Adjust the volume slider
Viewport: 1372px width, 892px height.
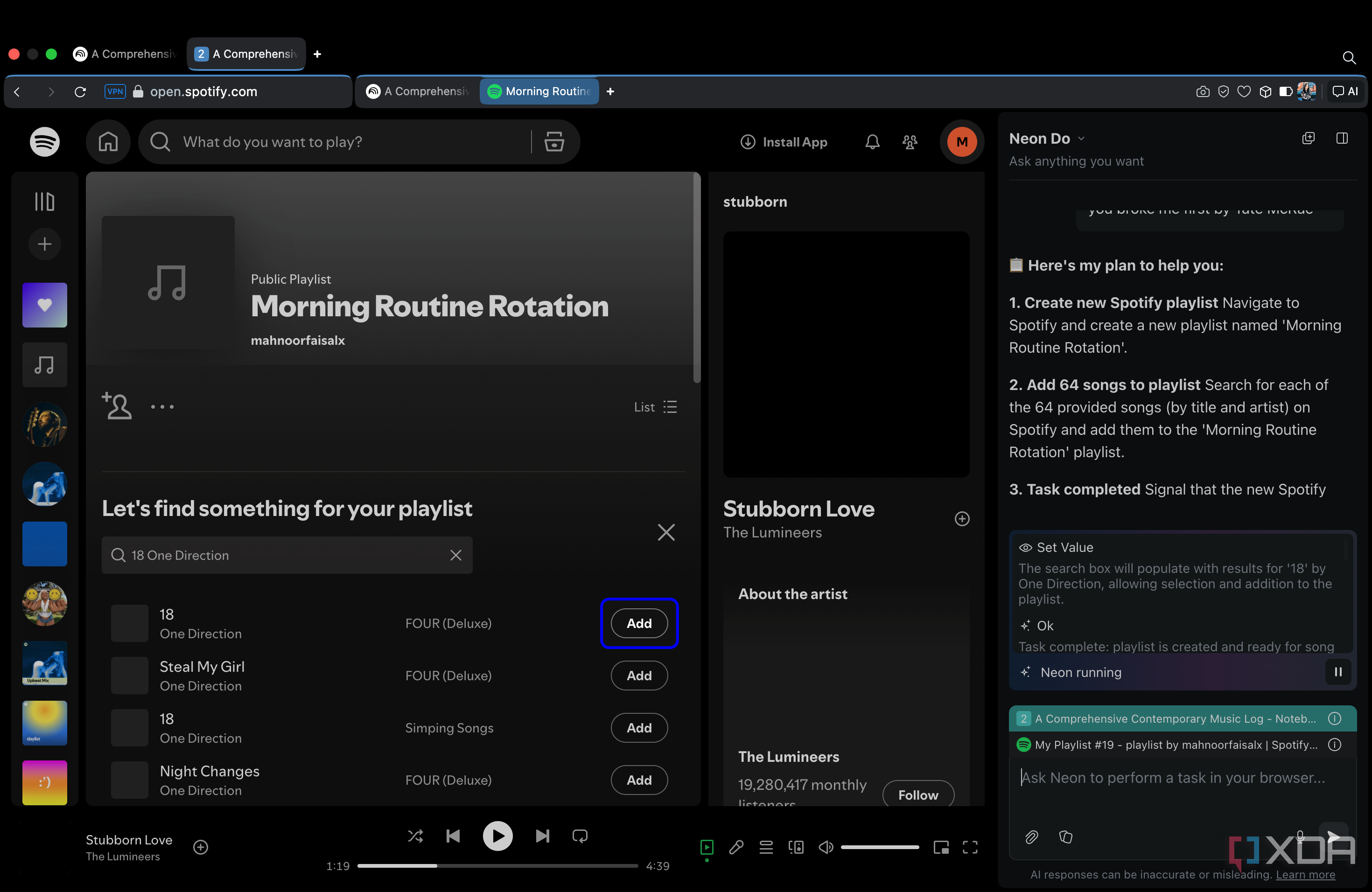[880, 847]
